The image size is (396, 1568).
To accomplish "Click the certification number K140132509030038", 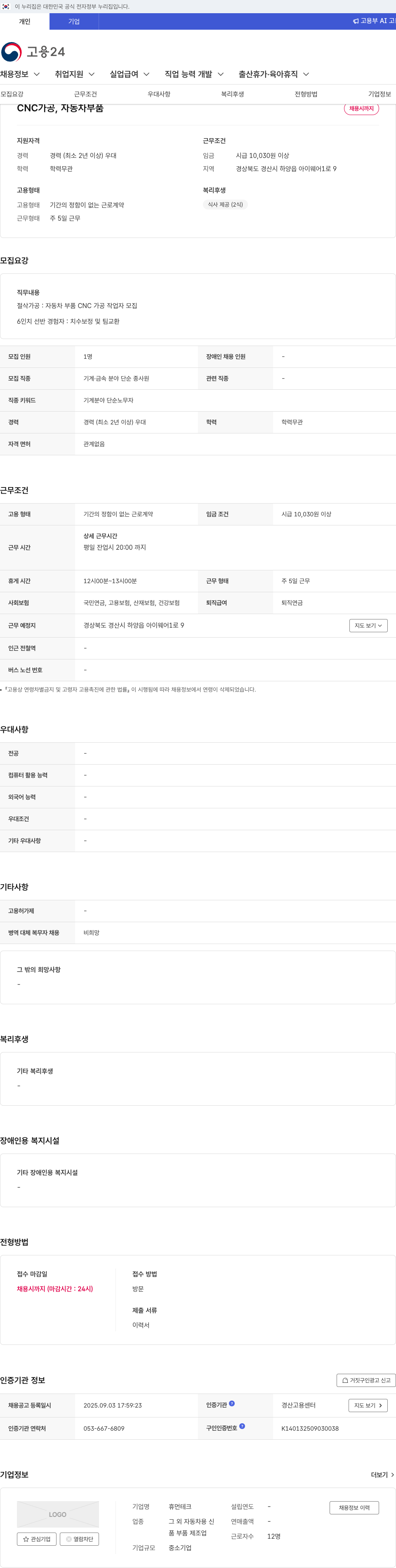I will tap(310, 1429).
